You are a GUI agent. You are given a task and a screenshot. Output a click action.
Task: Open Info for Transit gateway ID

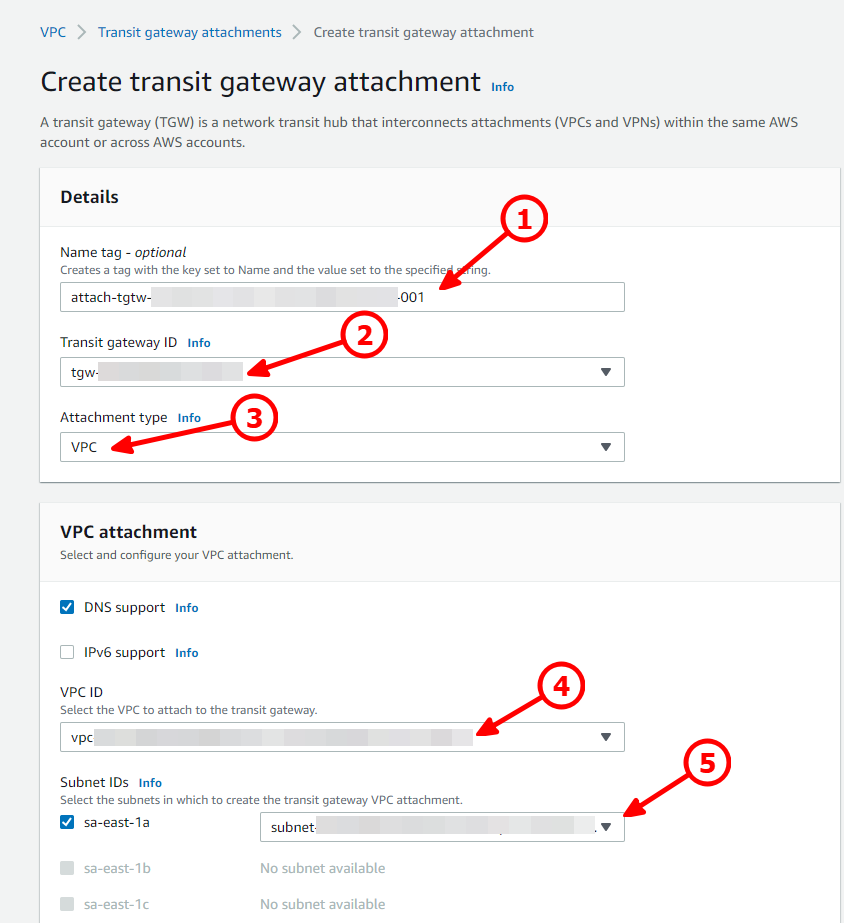pos(199,343)
